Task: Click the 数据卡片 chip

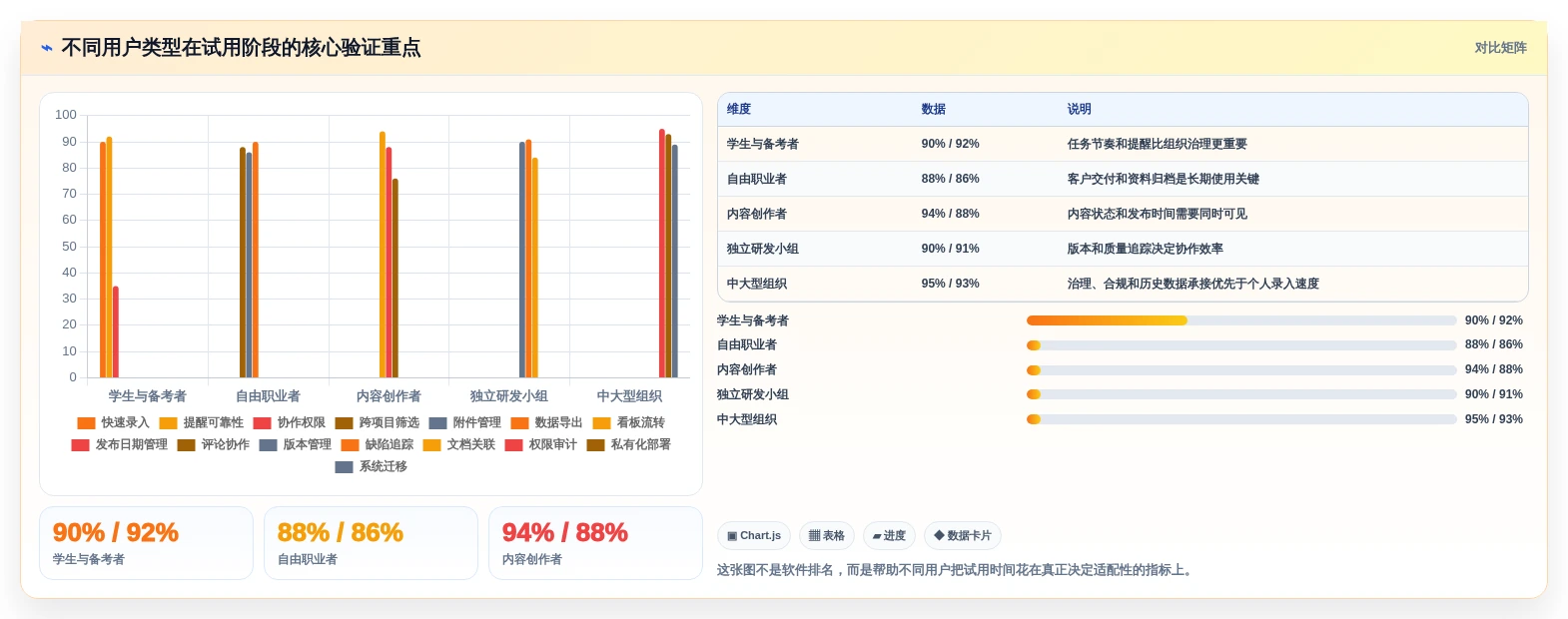Action: coord(963,536)
